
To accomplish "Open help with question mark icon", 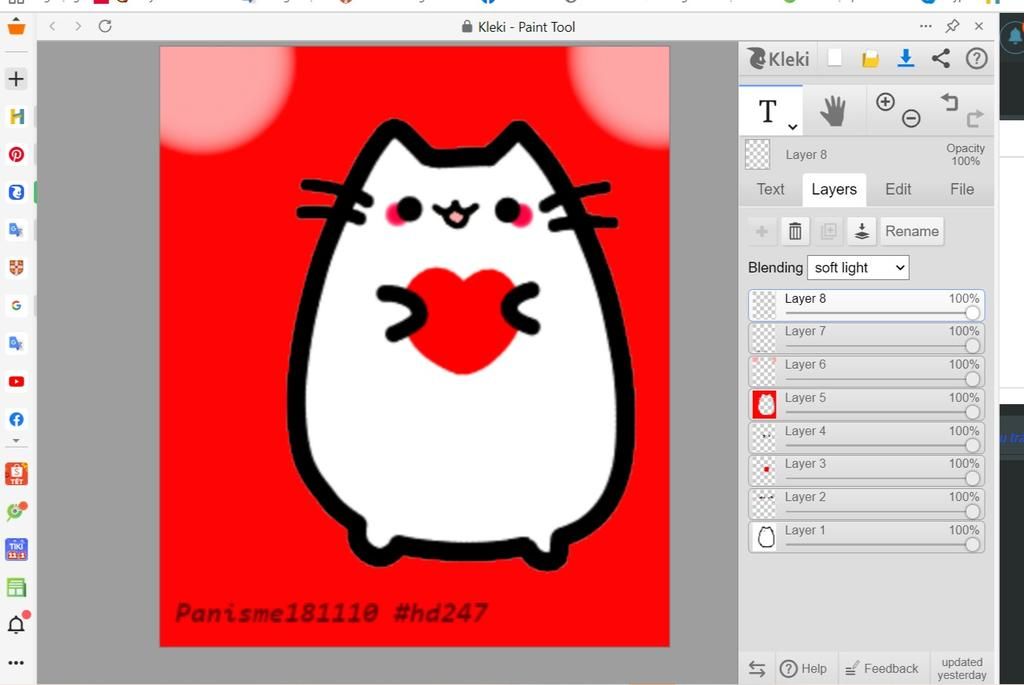I will (976, 59).
